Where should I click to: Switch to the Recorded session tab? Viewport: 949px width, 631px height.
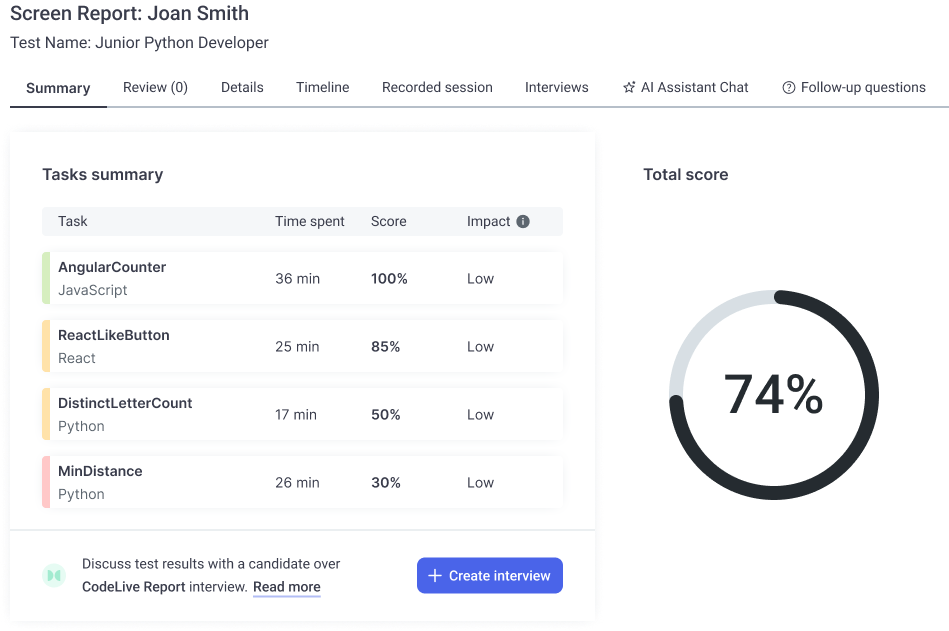pyautogui.click(x=437, y=87)
